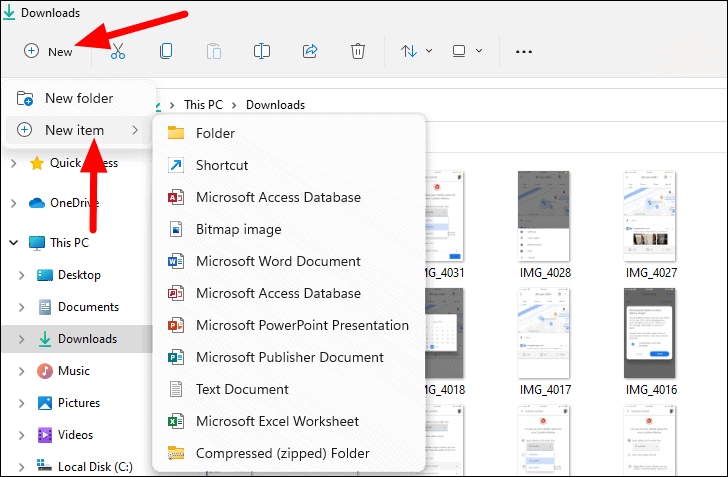Expand the Local Disk (C:) node
The image size is (728, 477).
pos(21,467)
